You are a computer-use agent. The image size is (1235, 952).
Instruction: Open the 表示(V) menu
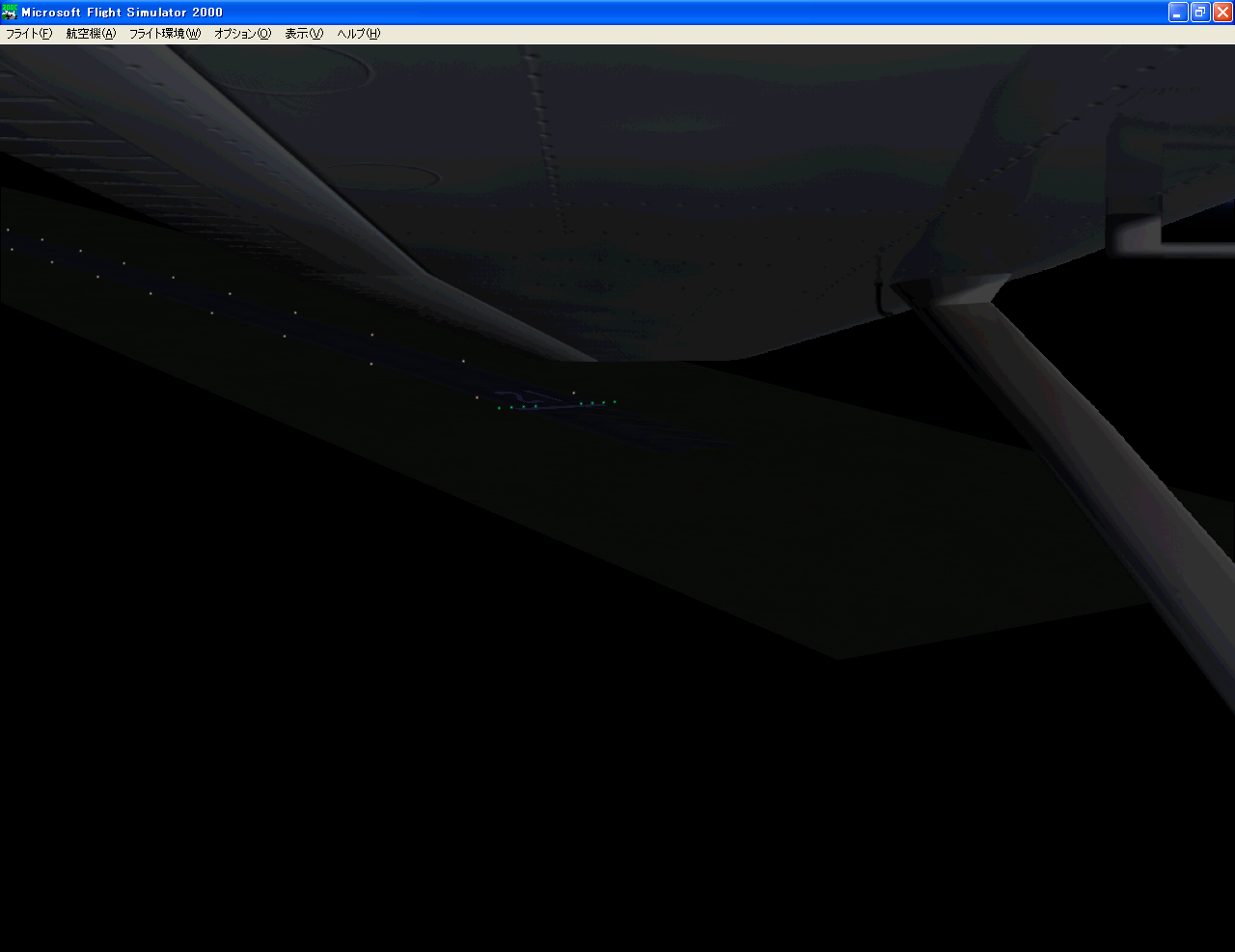click(304, 34)
